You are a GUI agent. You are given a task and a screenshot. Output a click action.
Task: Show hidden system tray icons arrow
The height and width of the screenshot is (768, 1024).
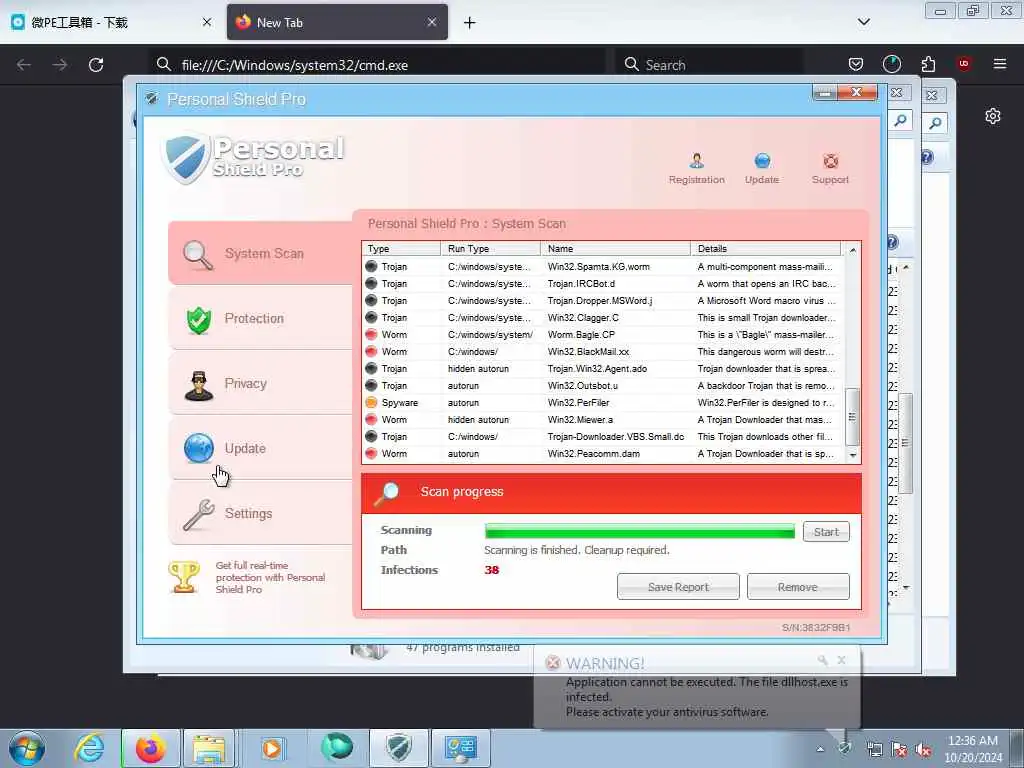point(820,749)
